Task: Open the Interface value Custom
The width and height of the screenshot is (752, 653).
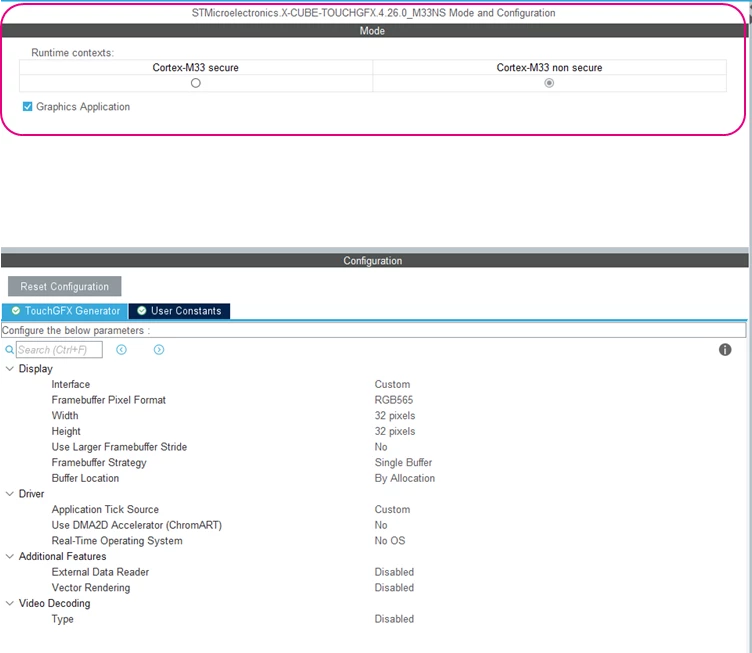Action: coord(392,385)
